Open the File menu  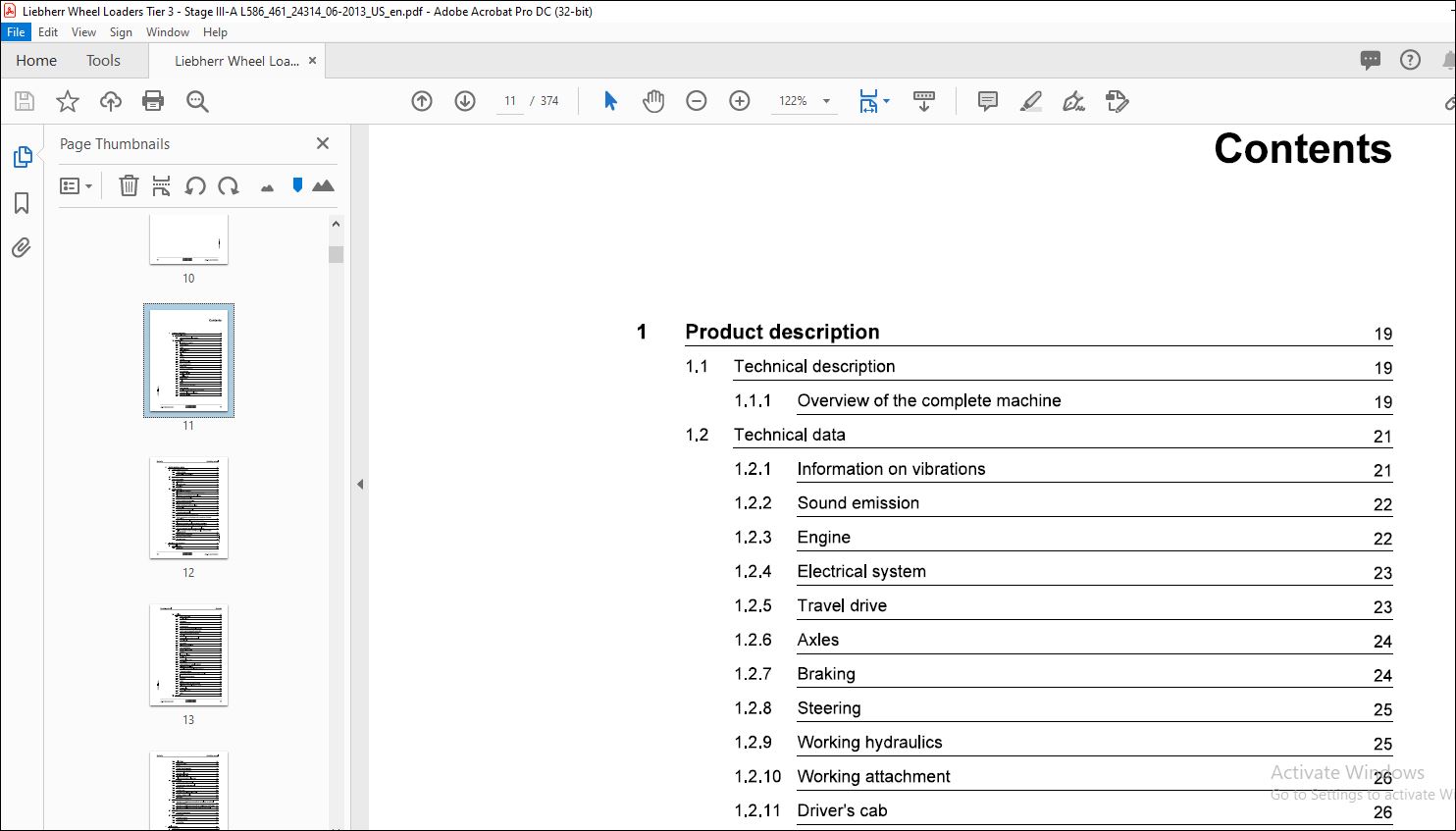tap(17, 31)
